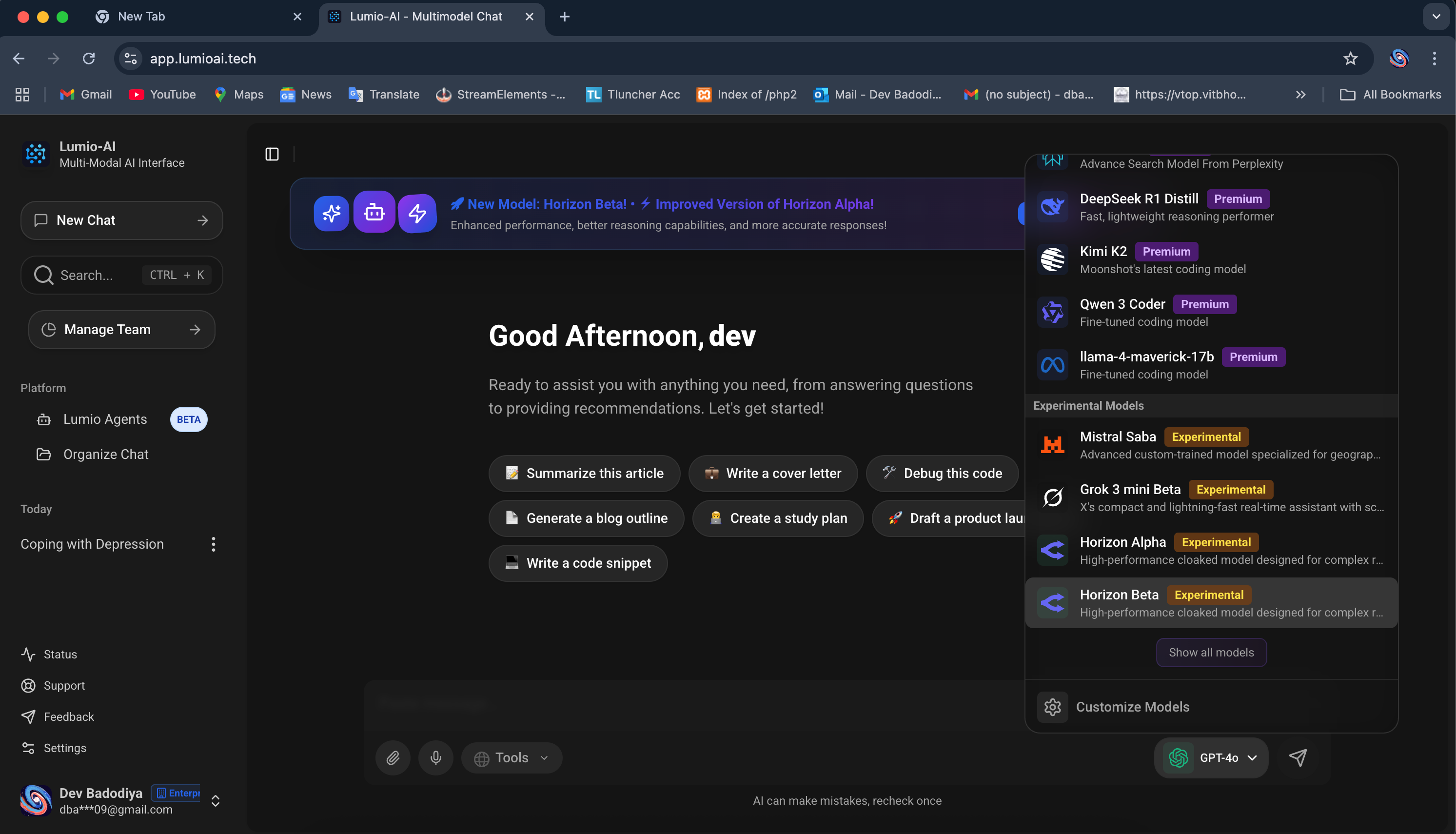Click the Show all models button
Viewport: 1456px width, 834px height.
[1211, 653]
